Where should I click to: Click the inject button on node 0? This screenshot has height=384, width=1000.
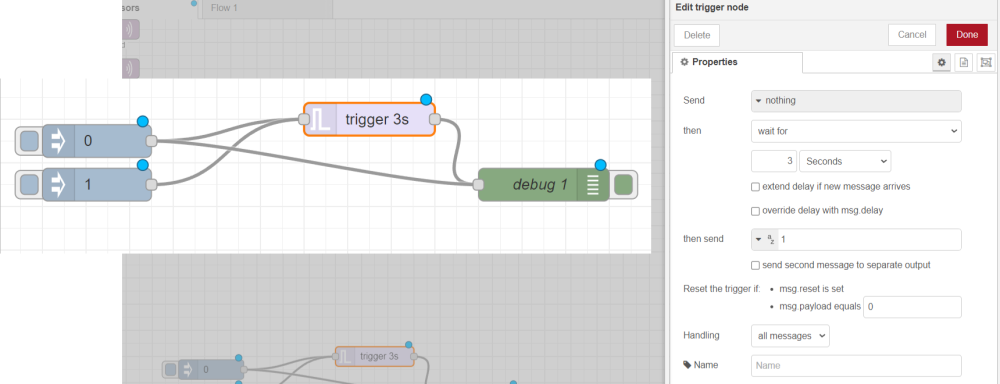click(x=29, y=141)
